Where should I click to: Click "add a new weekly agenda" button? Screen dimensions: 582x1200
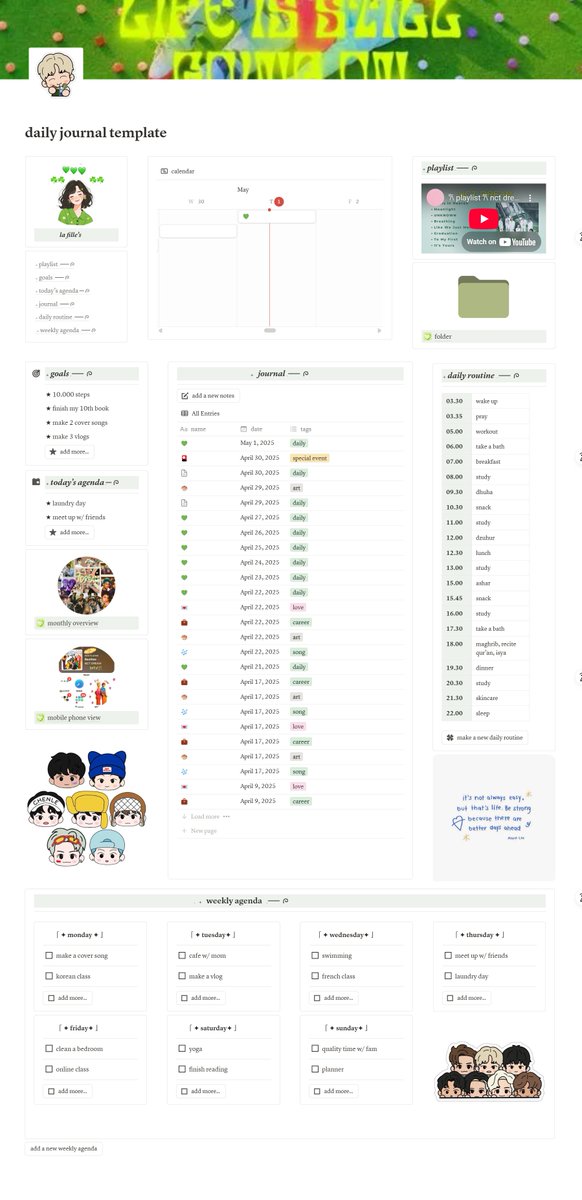(64, 1148)
